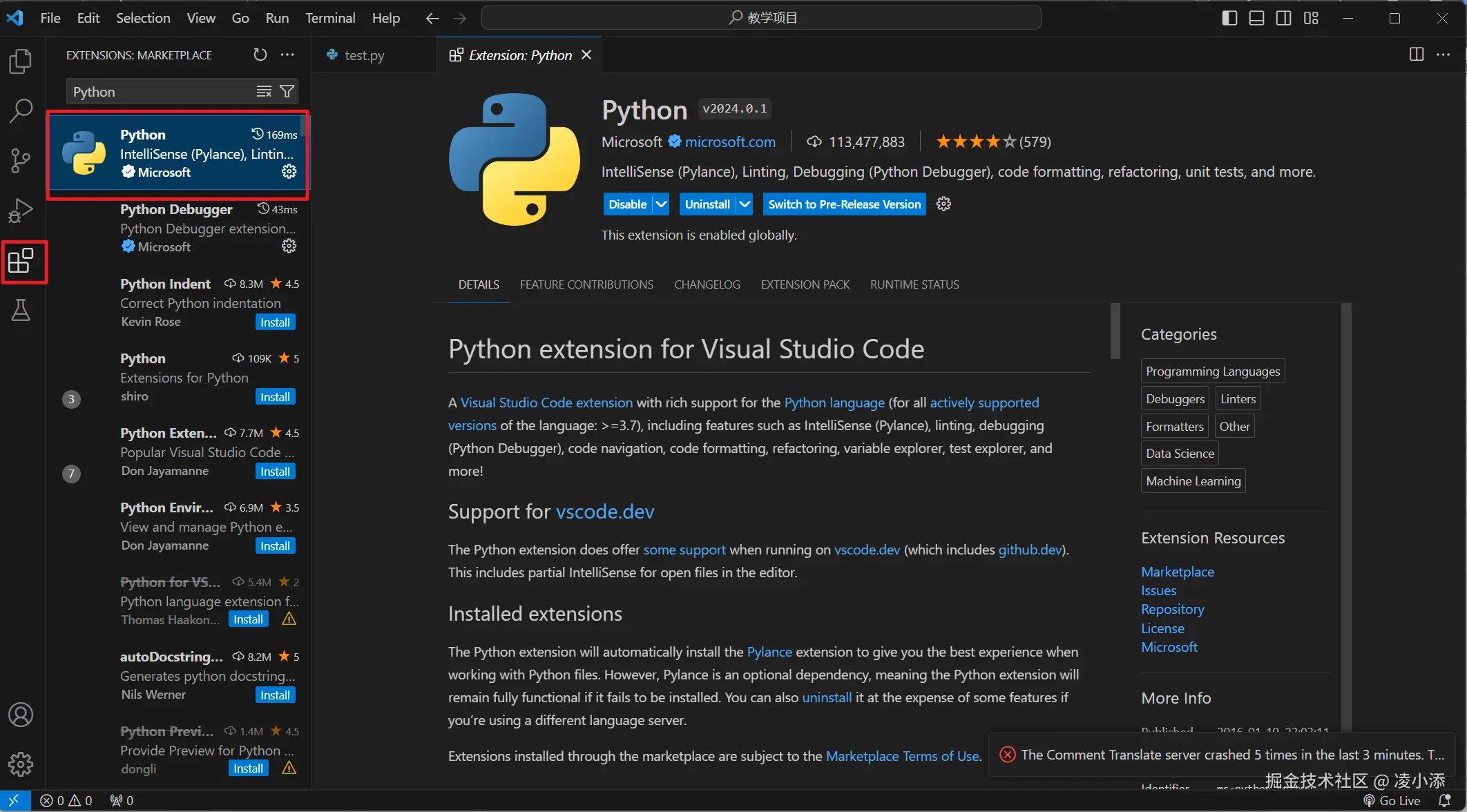Screen dimensions: 1467x812
Task: Install the Python Indent extension
Action: point(275,322)
